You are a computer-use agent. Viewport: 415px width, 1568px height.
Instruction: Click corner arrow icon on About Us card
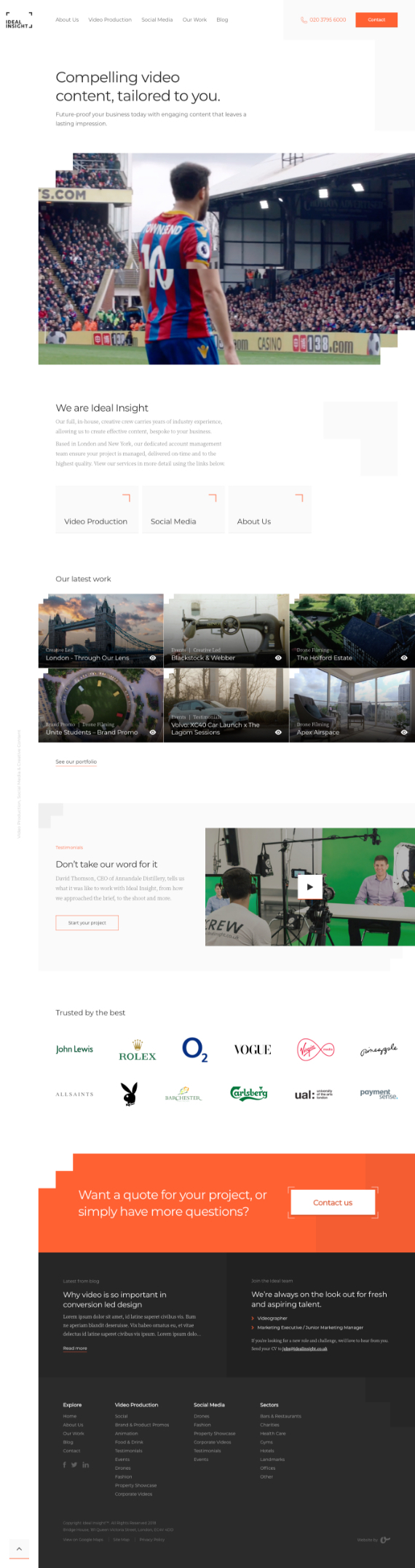click(299, 497)
